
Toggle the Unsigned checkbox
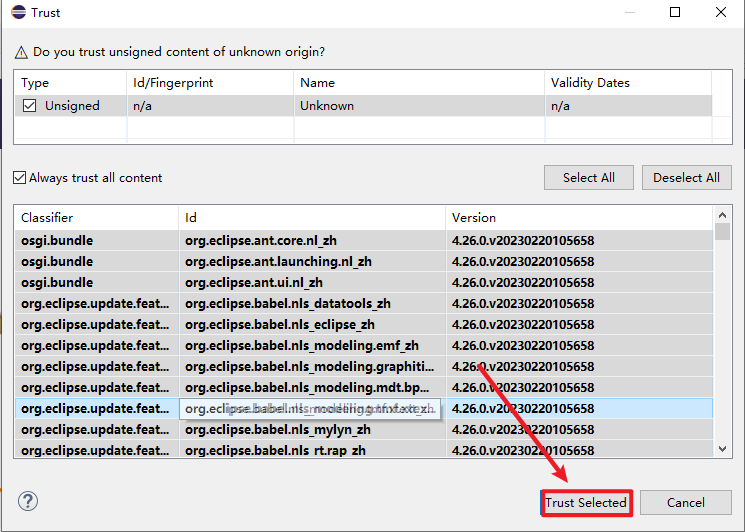(x=30, y=105)
